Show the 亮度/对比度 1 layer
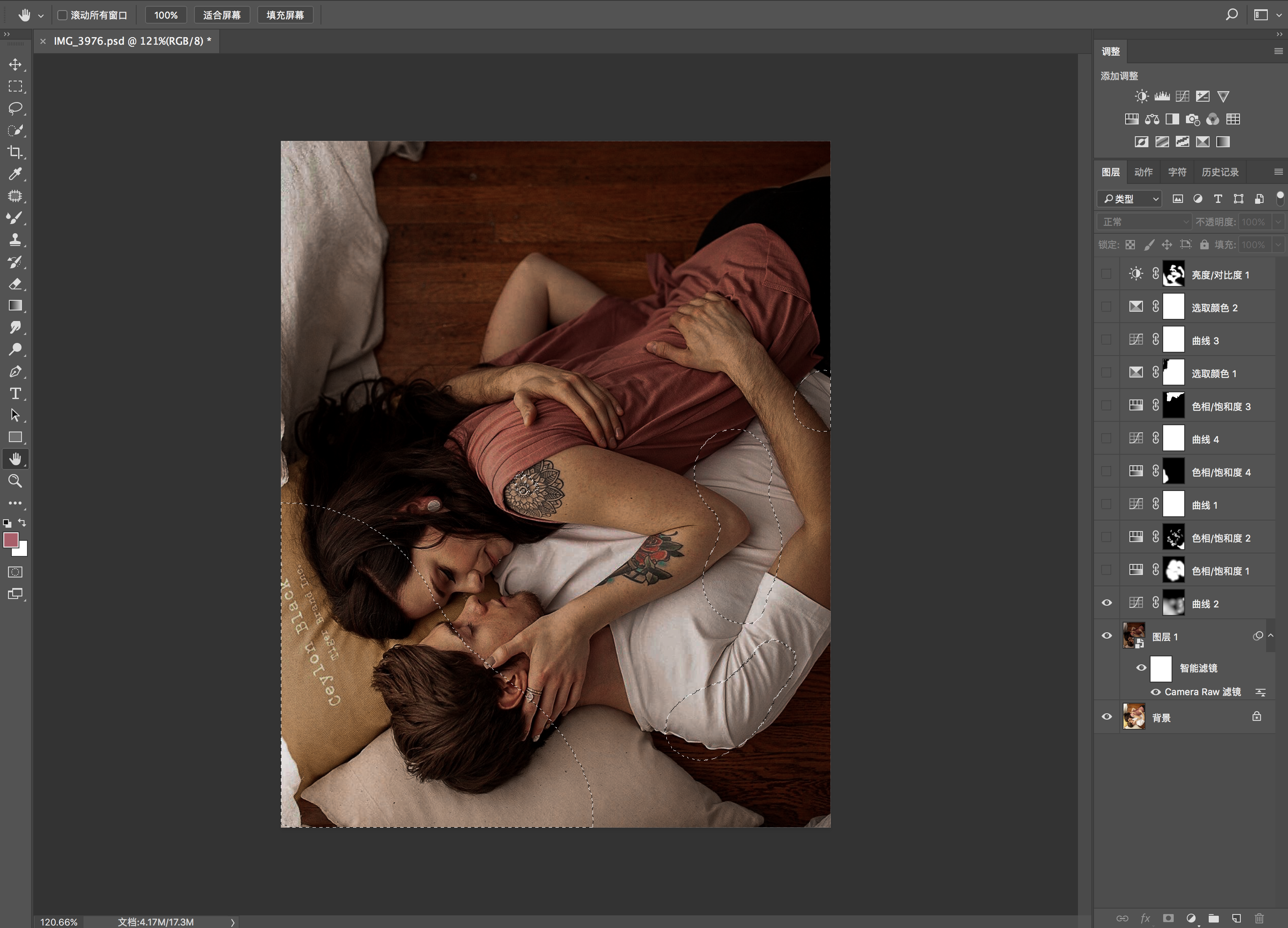Screen dimensions: 1288x928 1107,274
